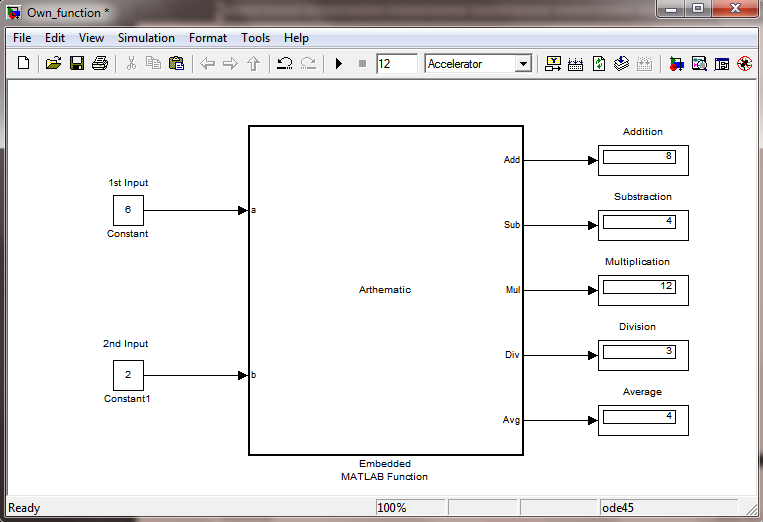Launch the Model Explorer icon
This screenshot has height=522, width=763.
699,63
